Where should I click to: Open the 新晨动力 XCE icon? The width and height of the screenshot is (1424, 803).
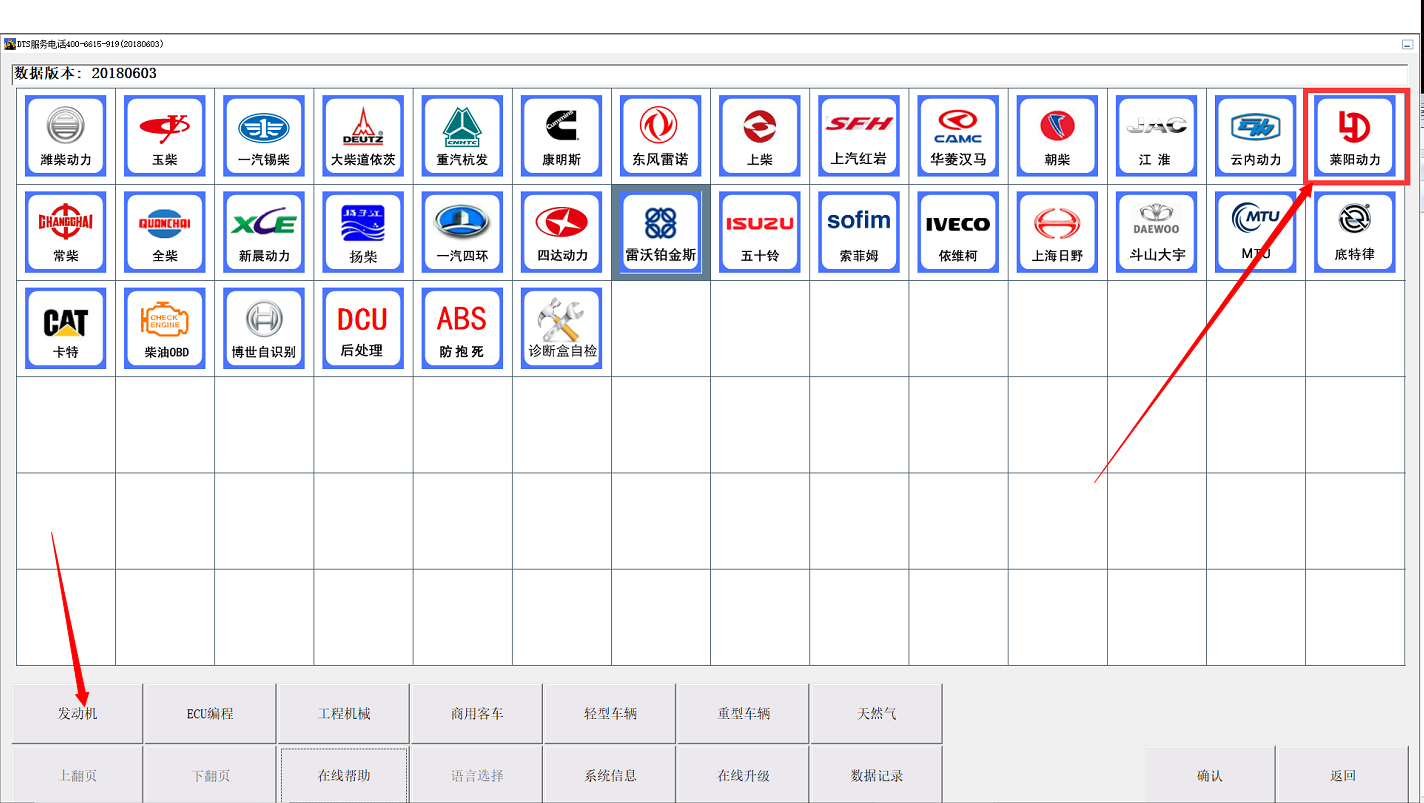click(264, 232)
